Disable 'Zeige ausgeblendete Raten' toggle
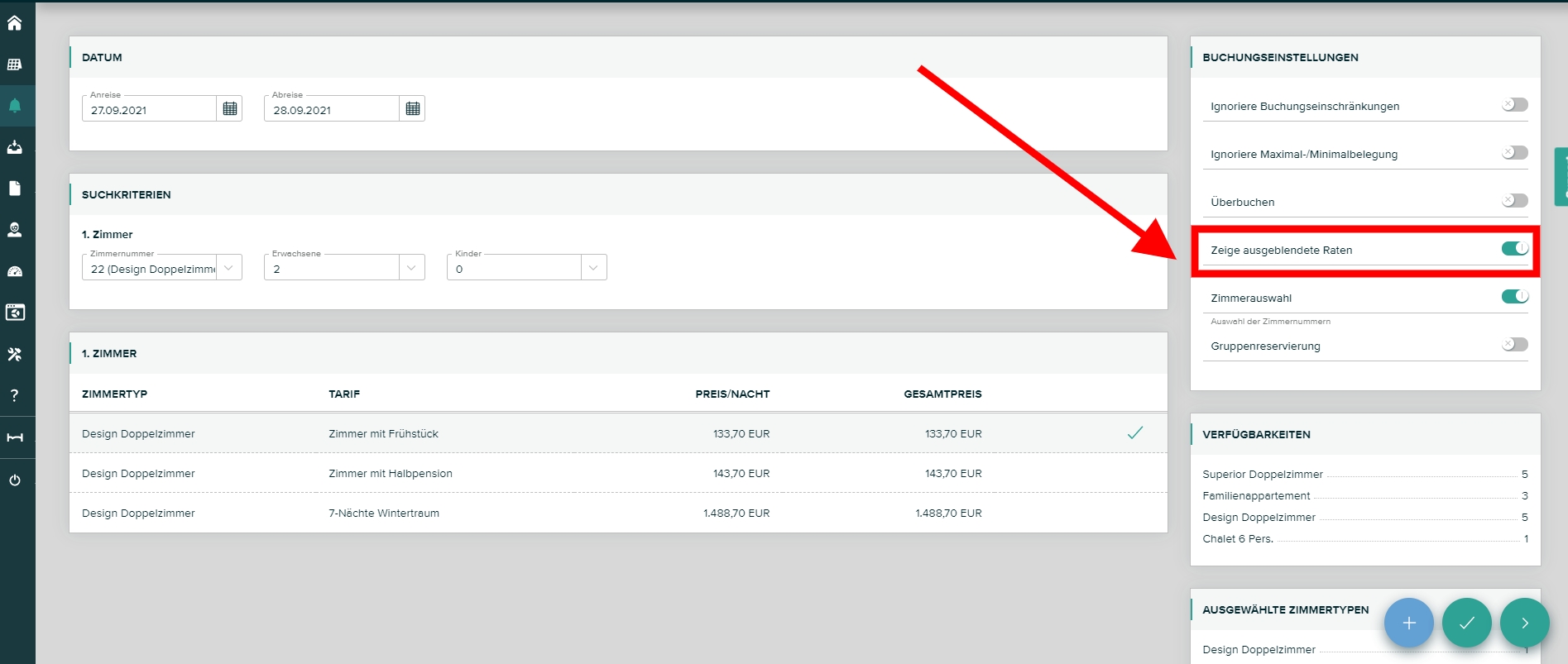Image resolution: width=1568 pixels, height=664 pixels. click(x=1514, y=249)
